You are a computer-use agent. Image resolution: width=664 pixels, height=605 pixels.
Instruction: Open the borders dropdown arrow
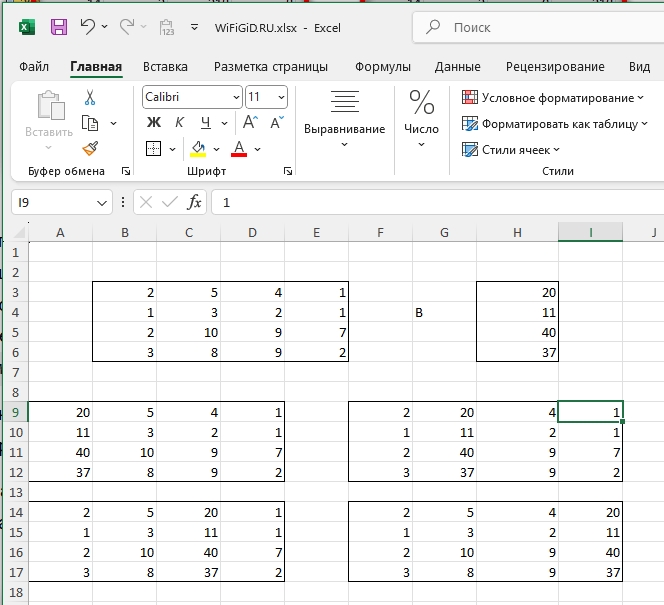point(172,149)
